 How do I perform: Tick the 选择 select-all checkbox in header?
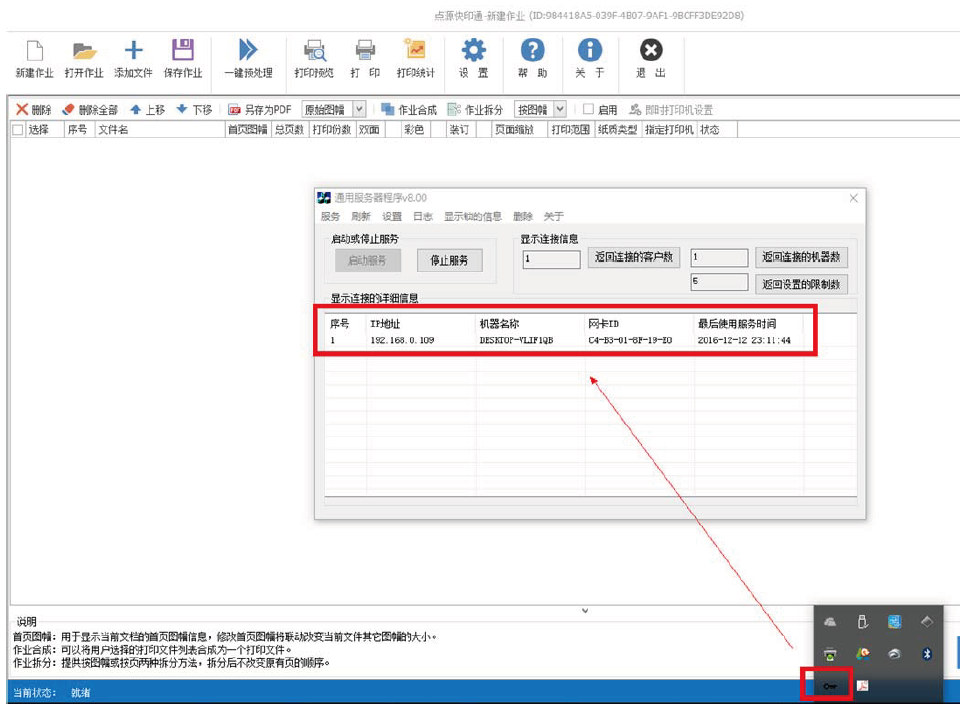tap(17, 130)
